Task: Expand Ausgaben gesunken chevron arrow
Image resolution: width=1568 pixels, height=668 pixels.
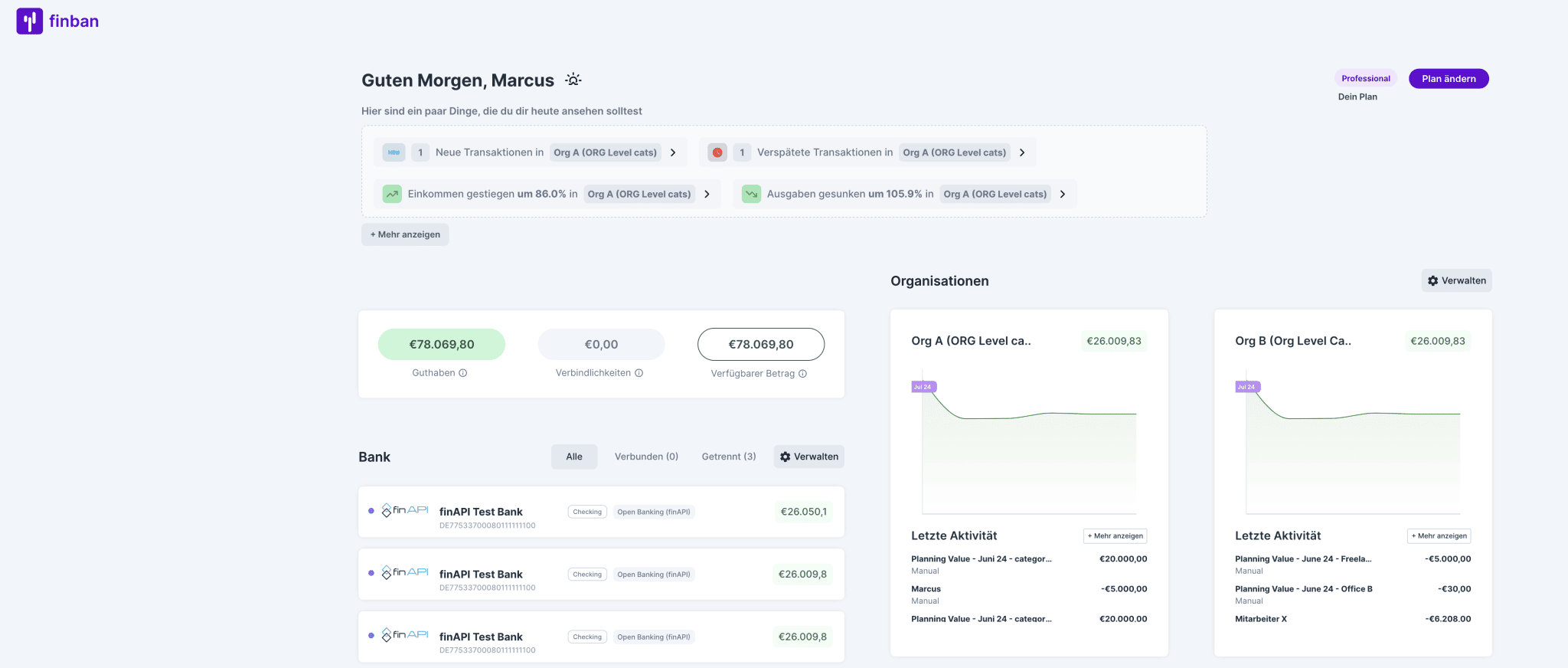Action: (1063, 194)
